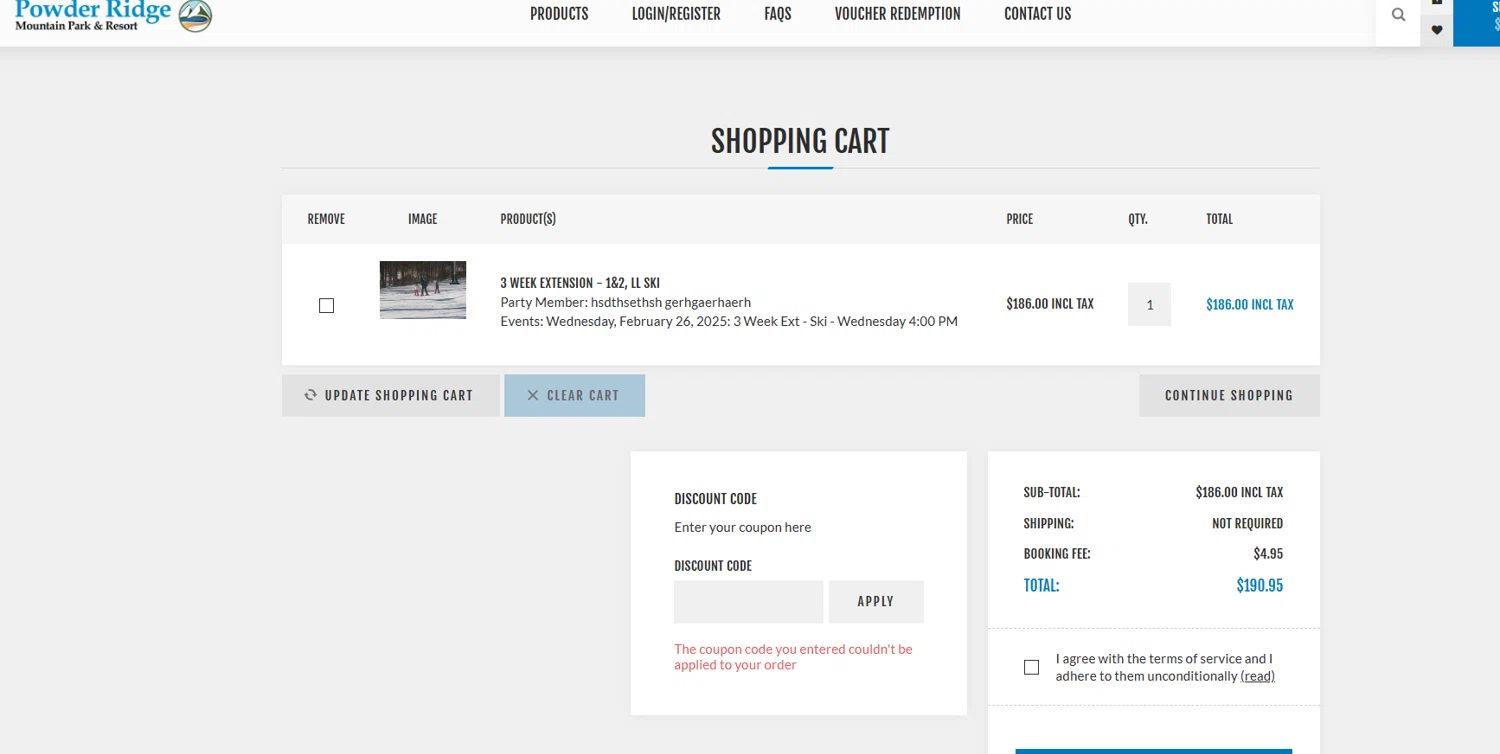The width and height of the screenshot is (1500, 754).
Task: Open the FAQs menu item
Action: (777, 14)
